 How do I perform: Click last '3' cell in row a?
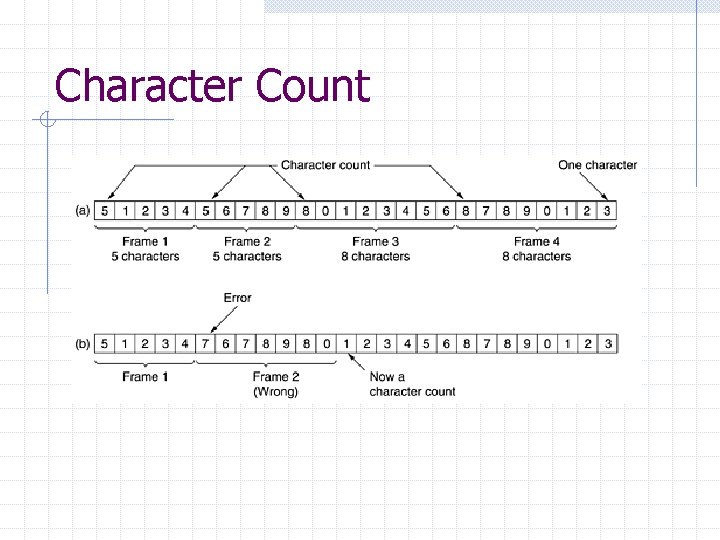point(607,211)
